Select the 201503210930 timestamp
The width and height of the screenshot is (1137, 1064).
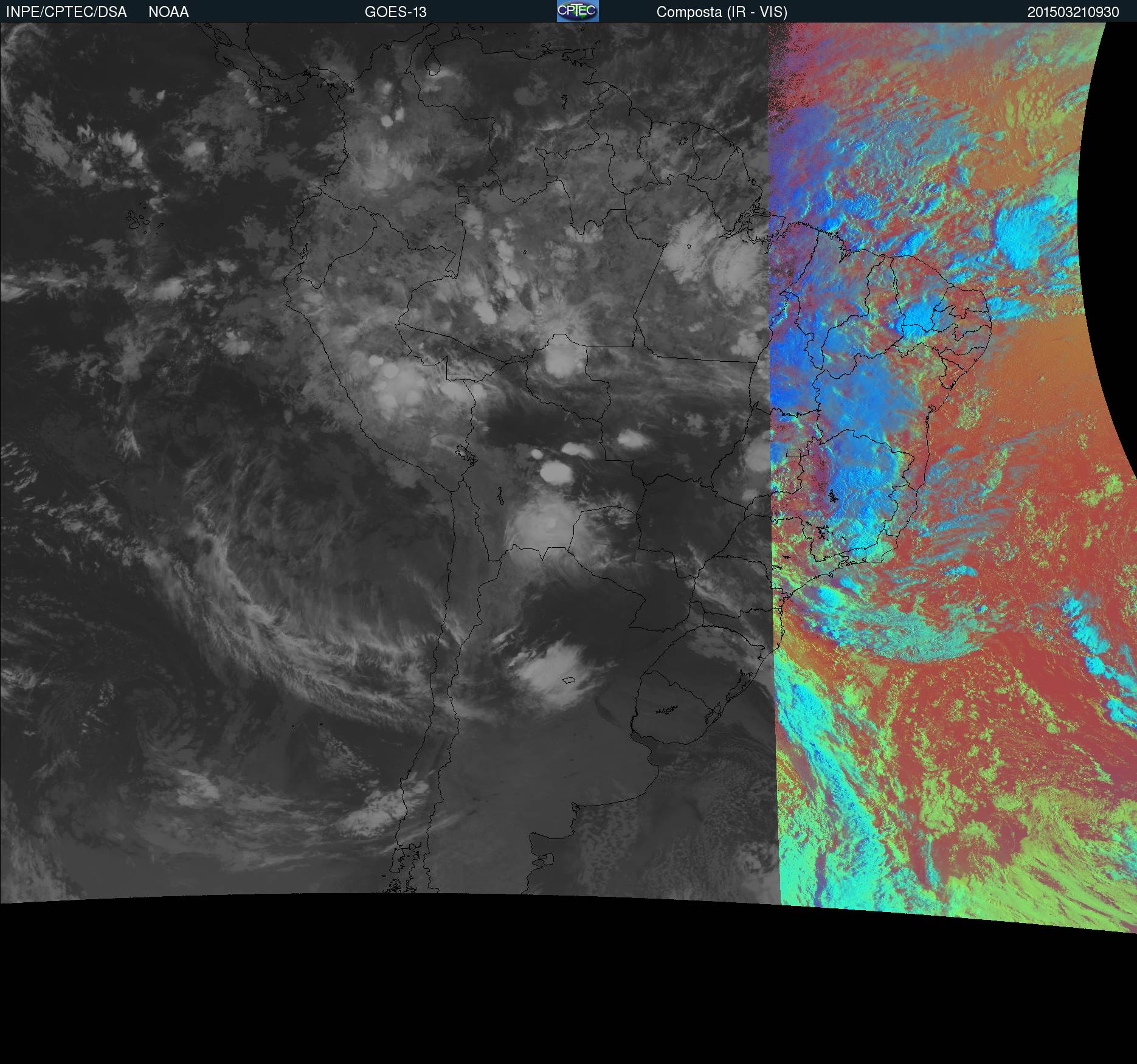1073,12
